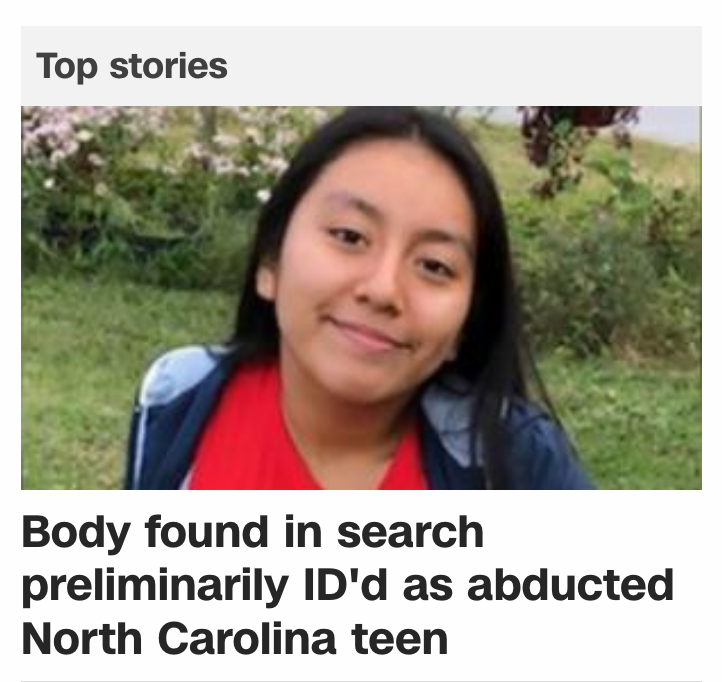Click the word 'search' in the headline
722x682 pixels.
point(410,532)
